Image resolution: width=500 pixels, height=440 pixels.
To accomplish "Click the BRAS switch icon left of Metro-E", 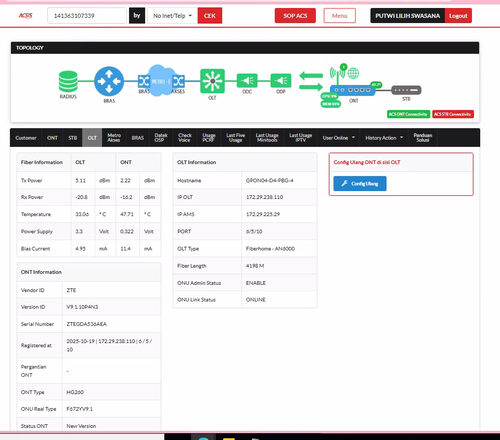I will [144, 81].
